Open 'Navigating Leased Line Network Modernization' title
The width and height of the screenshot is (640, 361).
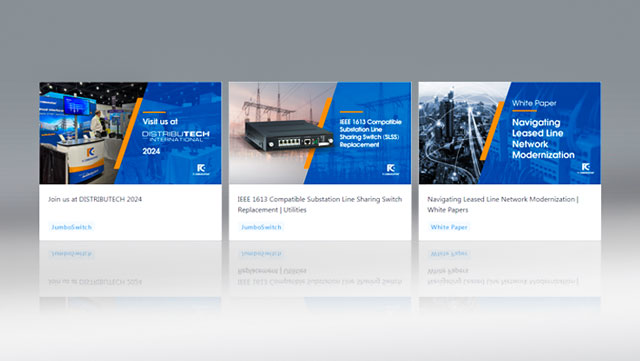coord(502,205)
